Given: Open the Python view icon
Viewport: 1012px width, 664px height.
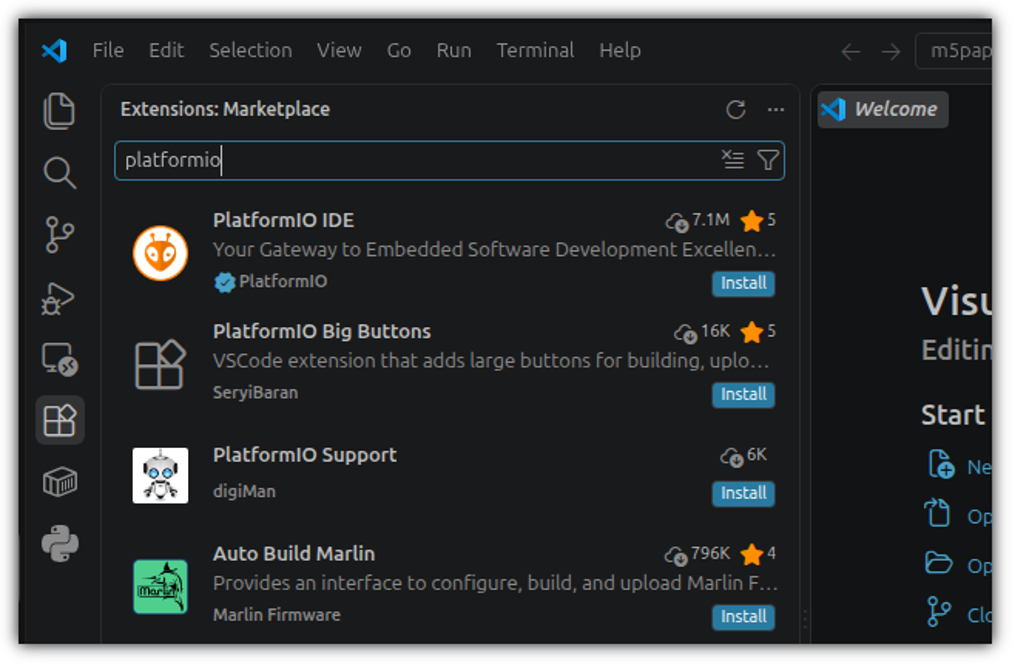Looking at the screenshot, I should point(59,543).
